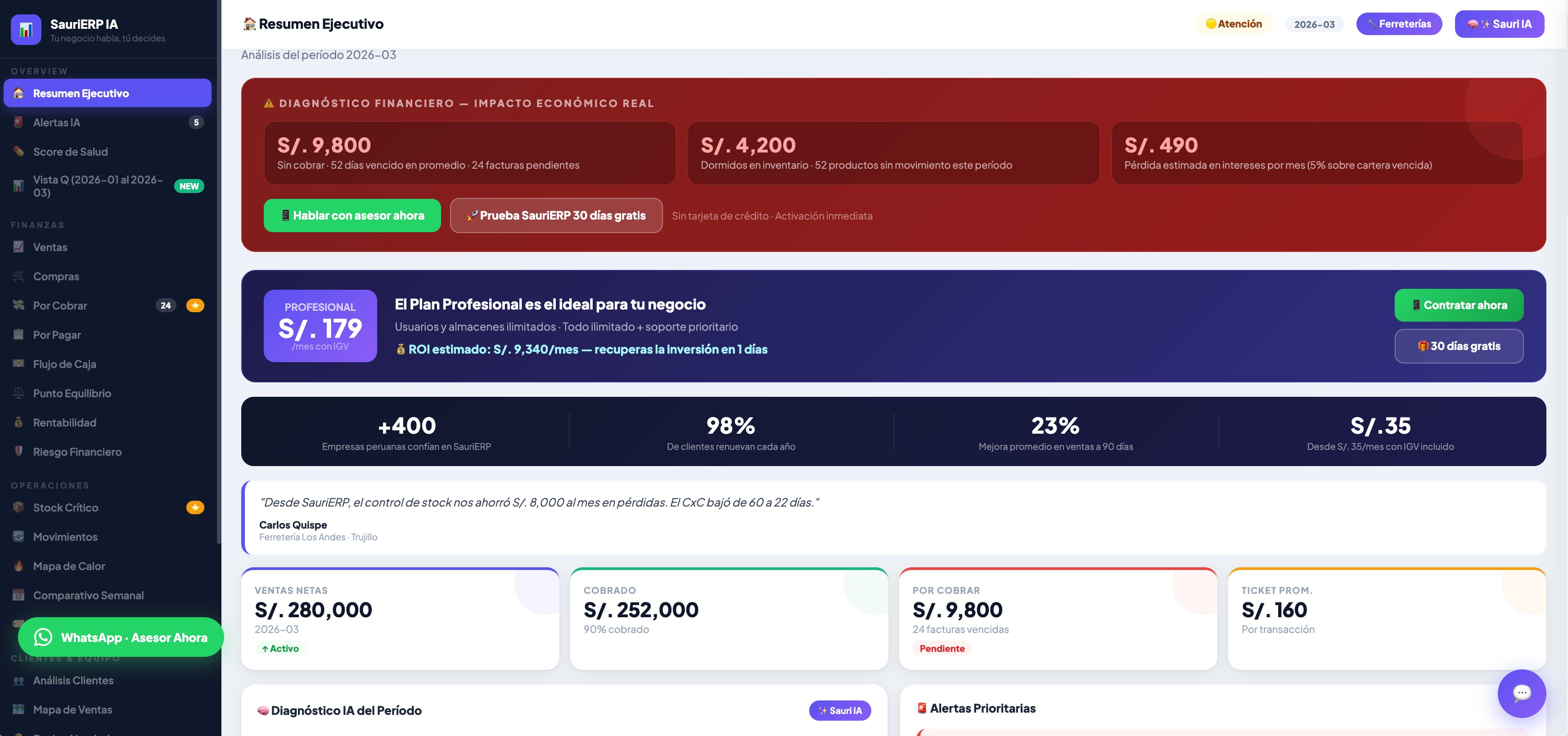
Task: Click the Movimientos icon
Action: tap(19, 537)
